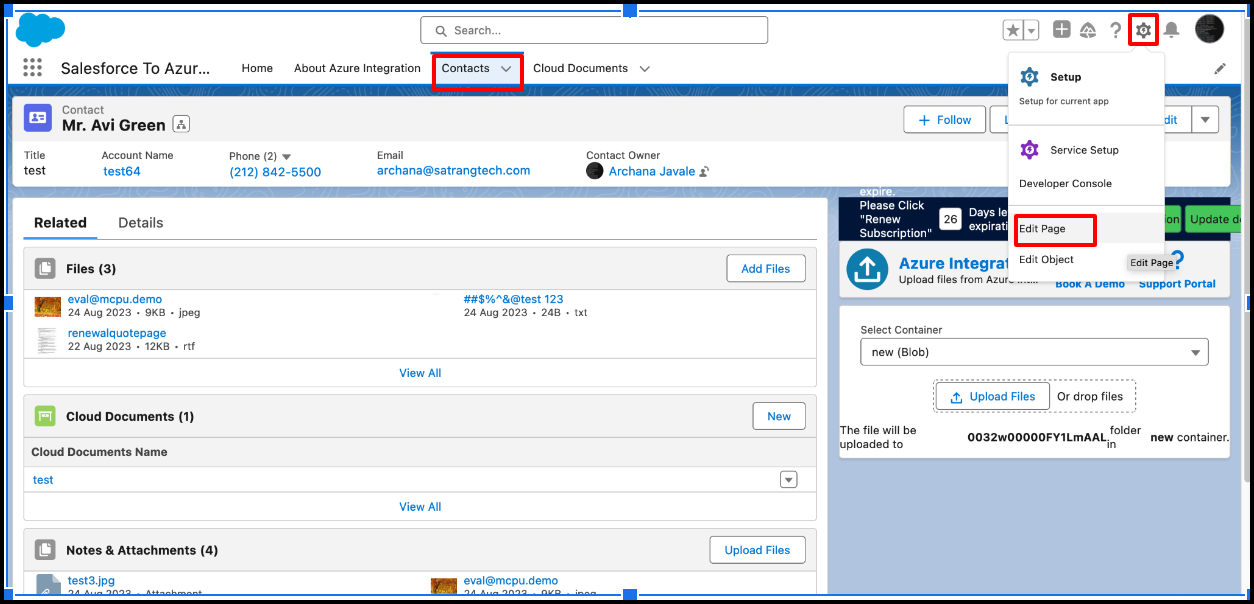The image size is (1254, 604).
Task: Switch to the Related tab
Action: [60, 223]
